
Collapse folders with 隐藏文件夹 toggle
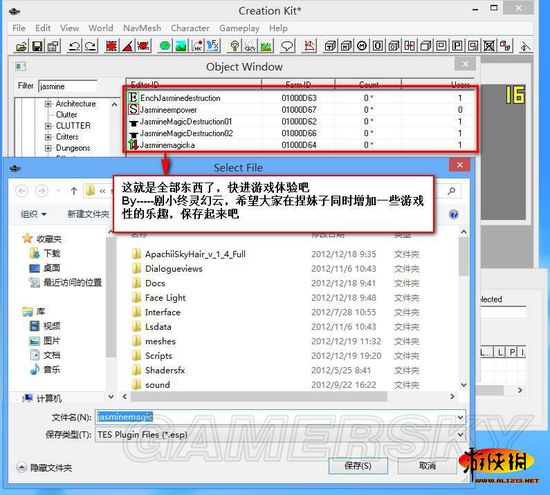click(x=44, y=468)
